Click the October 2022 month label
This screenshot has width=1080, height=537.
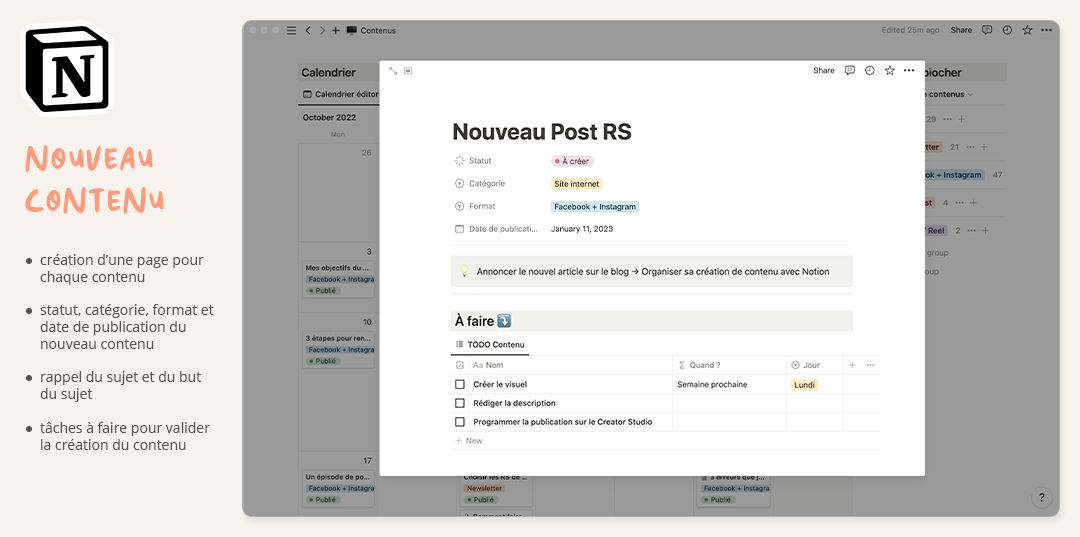click(329, 118)
